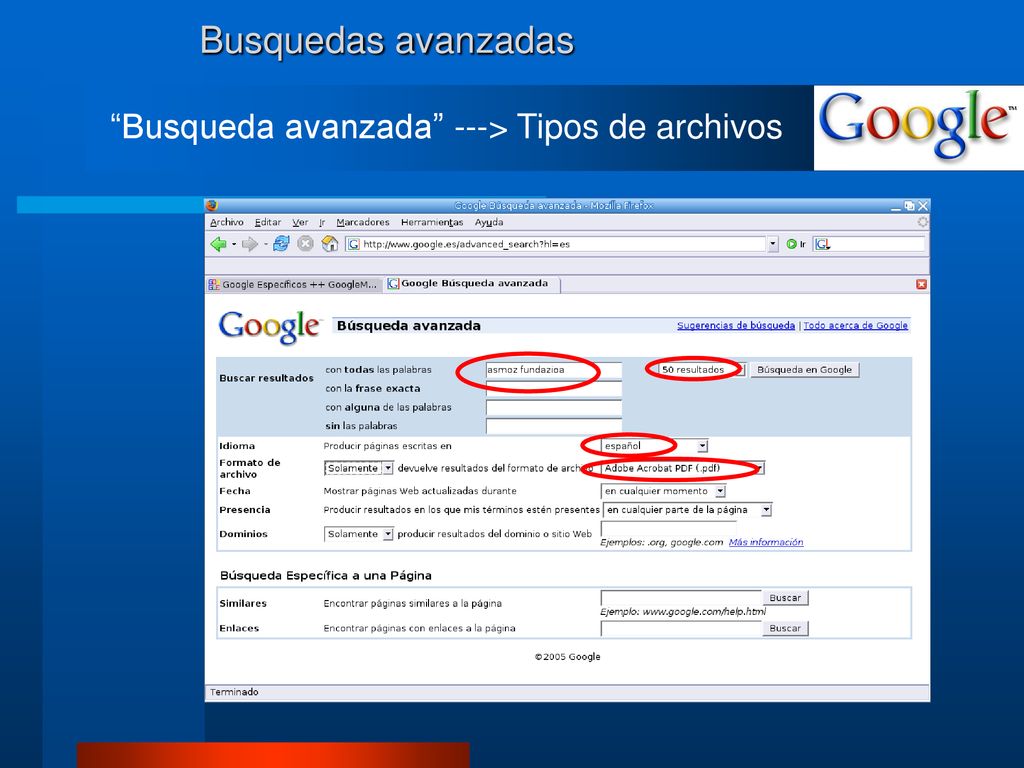Open the Dominios Solamente dropdown
The width and height of the screenshot is (1024, 768).
[x=359, y=534]
